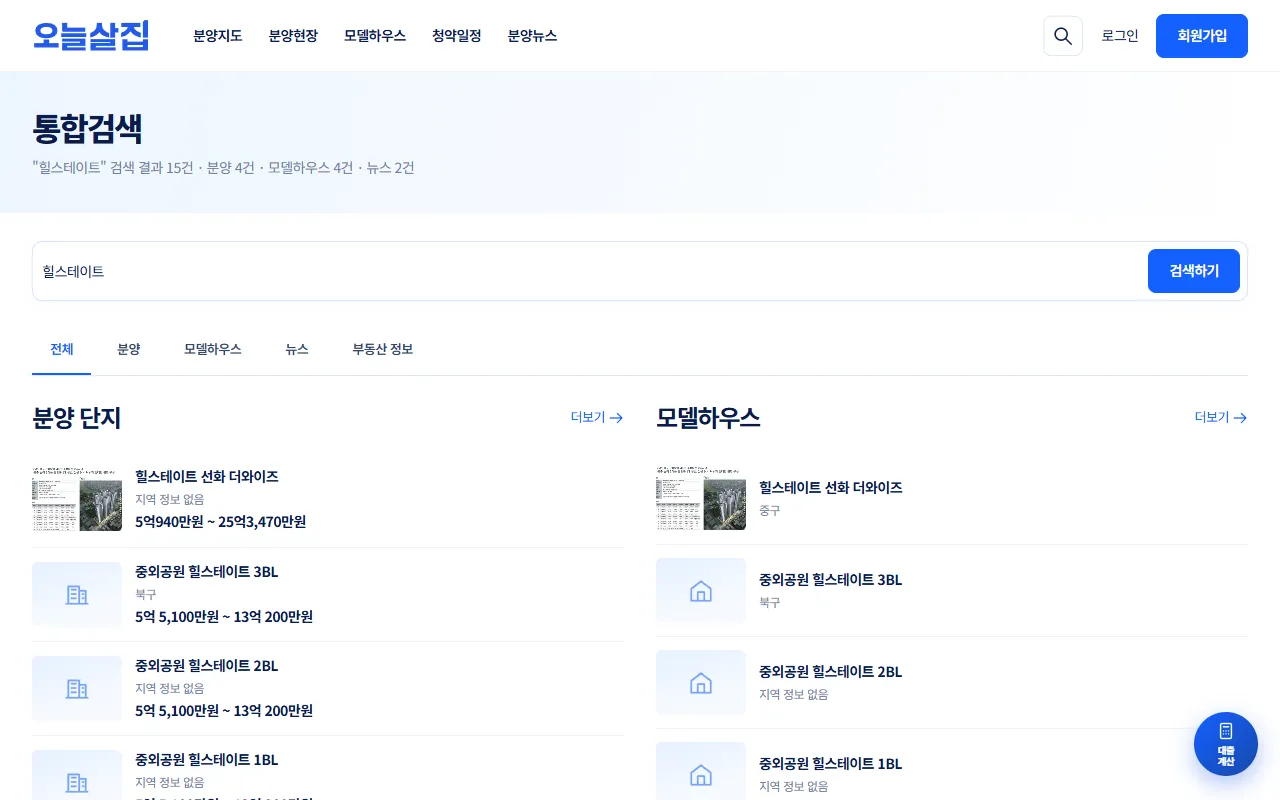Open the floating 대출계산 calculator button
The height and width of the screenshot is (800, 1280).
point(1226,744)
